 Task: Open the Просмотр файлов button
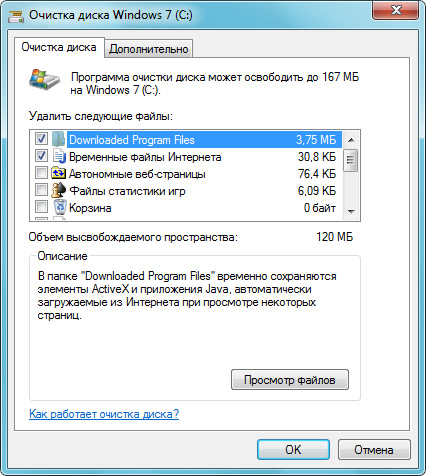(290, 380)
